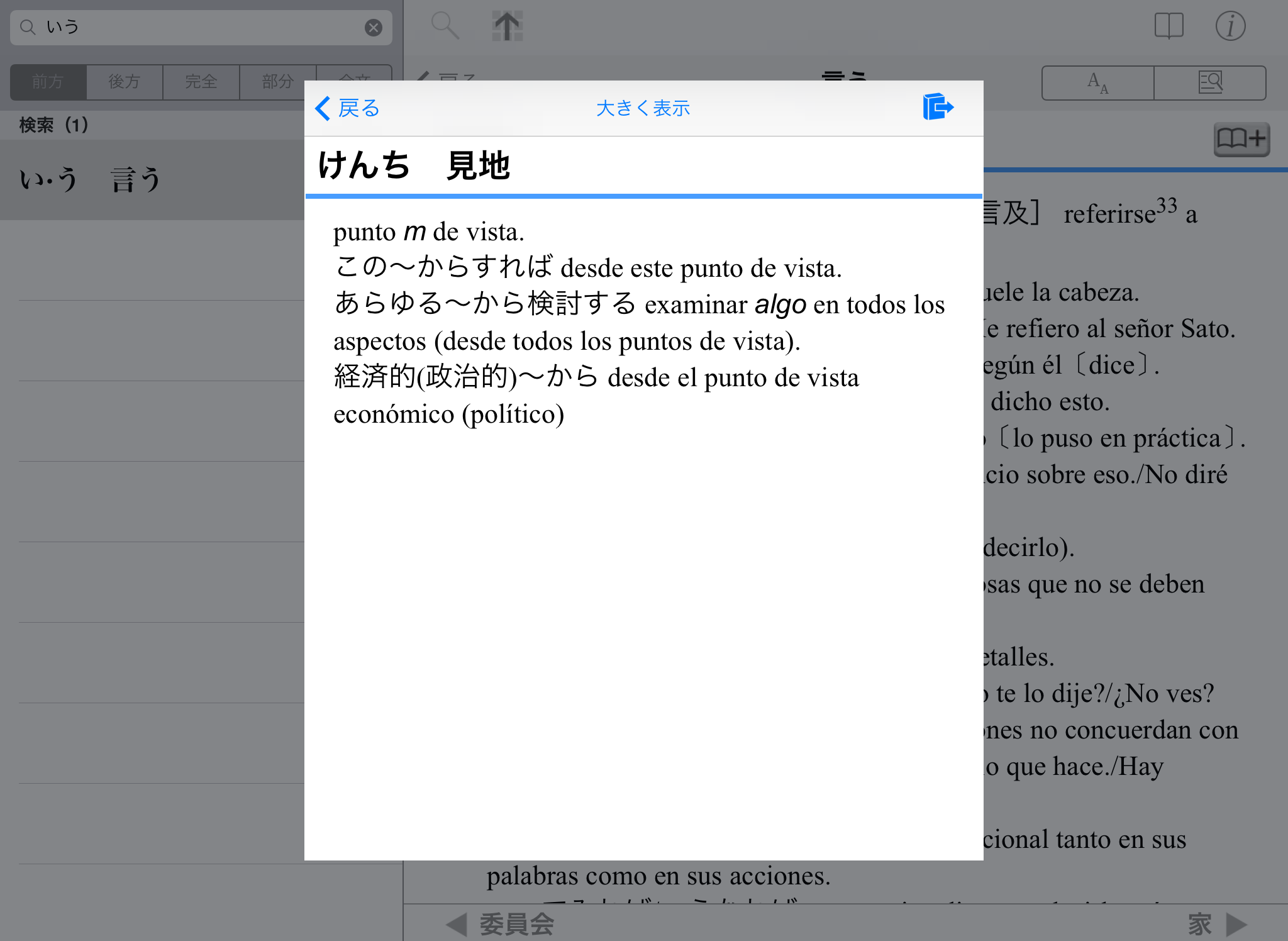Click the export icon in popup header
Image resolution: width=1288 pixels, height=941 pixels.
[938, 107]
